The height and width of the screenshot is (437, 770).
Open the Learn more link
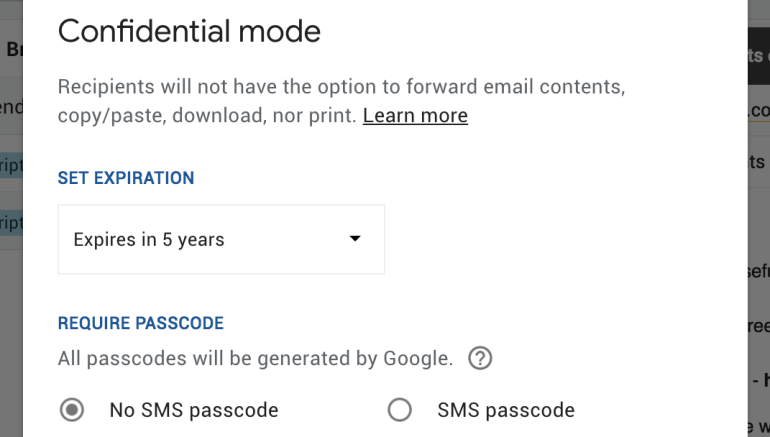click(x=415, y=116)
